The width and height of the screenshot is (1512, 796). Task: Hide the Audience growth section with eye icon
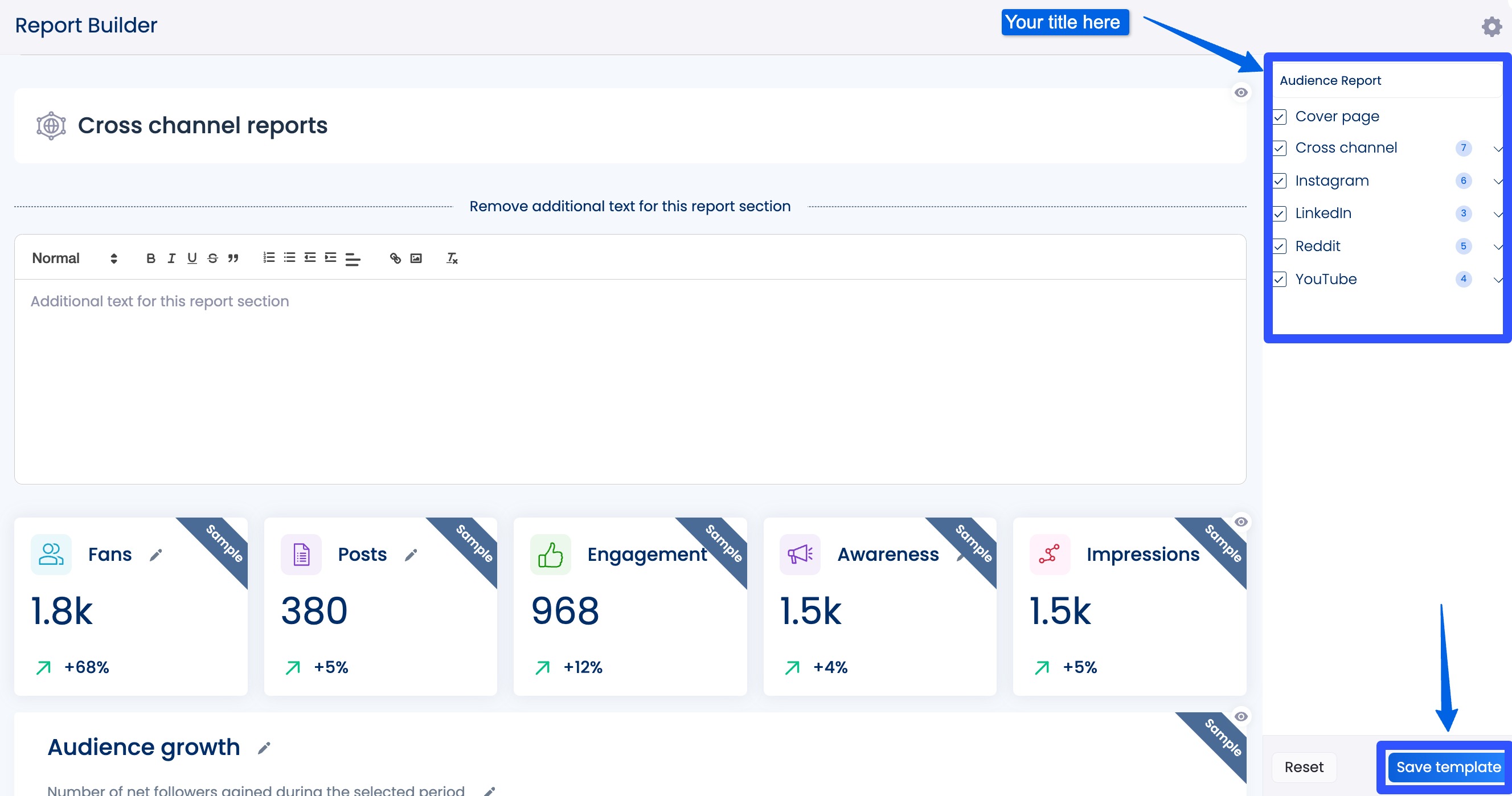point(1241,716)
